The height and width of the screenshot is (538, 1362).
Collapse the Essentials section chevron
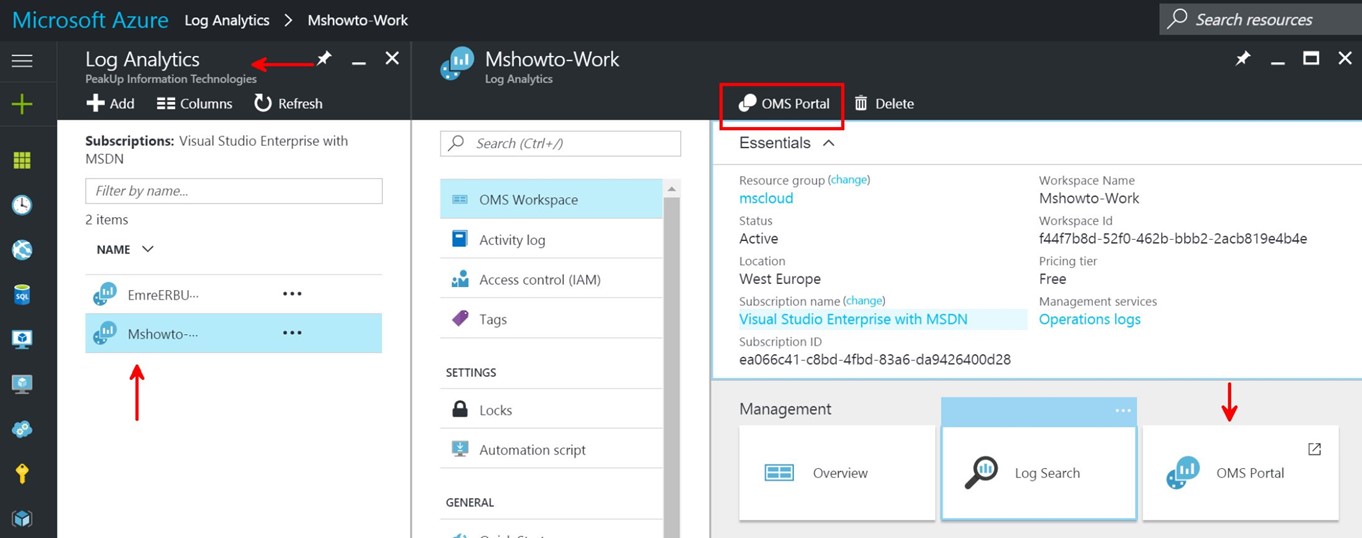click(828, 143)
